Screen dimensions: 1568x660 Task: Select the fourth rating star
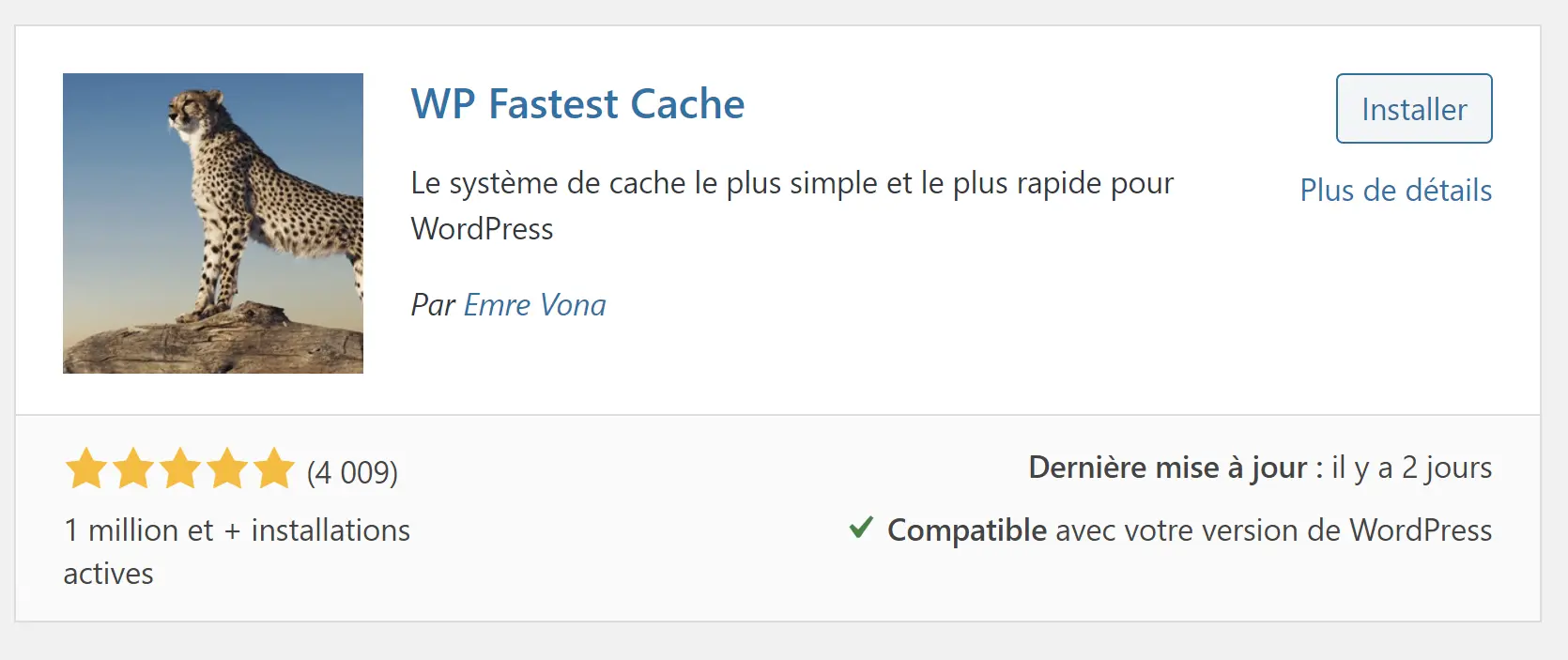click(226, 468)
